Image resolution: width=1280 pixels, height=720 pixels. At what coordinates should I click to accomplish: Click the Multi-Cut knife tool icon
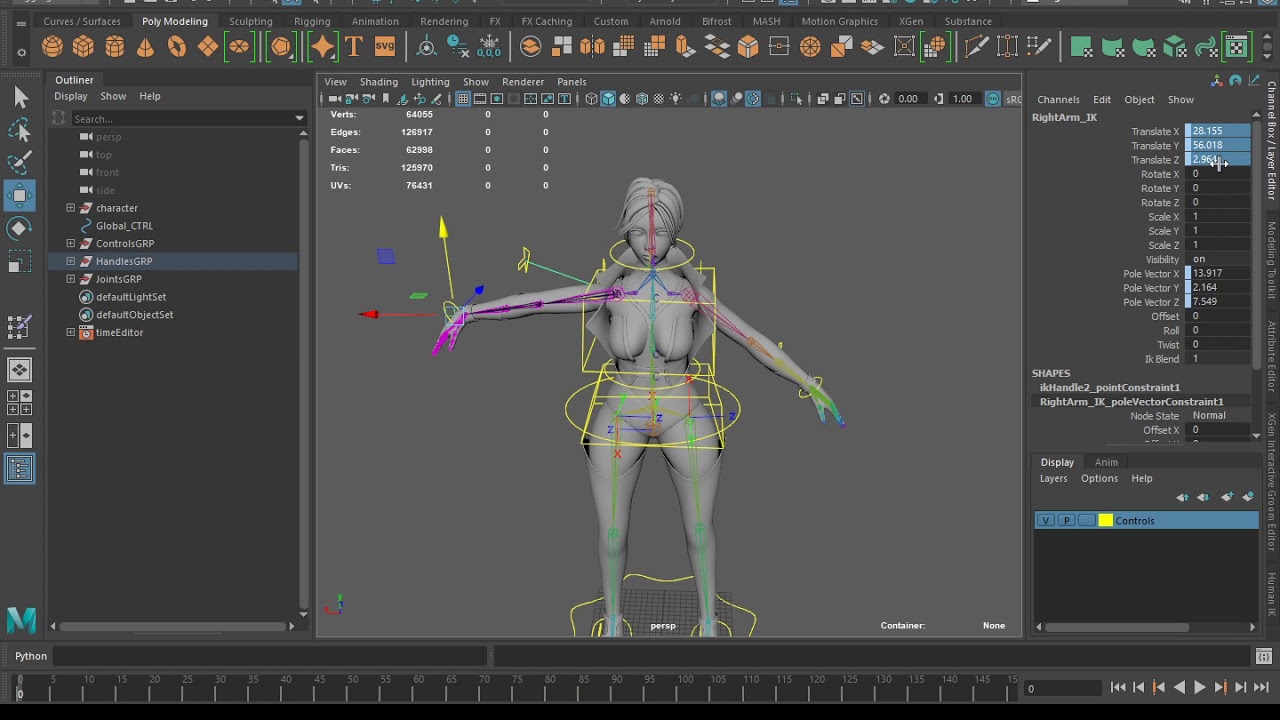point(977,46)
